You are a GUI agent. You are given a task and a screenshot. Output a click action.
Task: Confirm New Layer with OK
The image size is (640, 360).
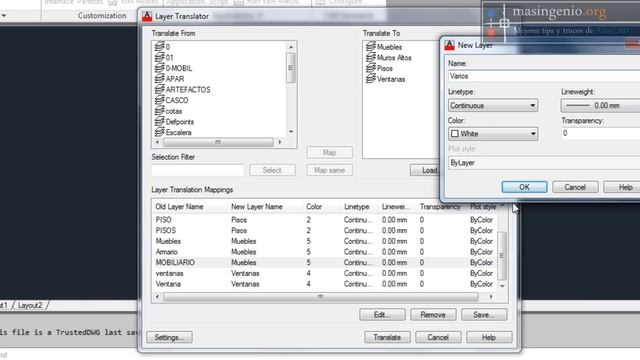524,187
